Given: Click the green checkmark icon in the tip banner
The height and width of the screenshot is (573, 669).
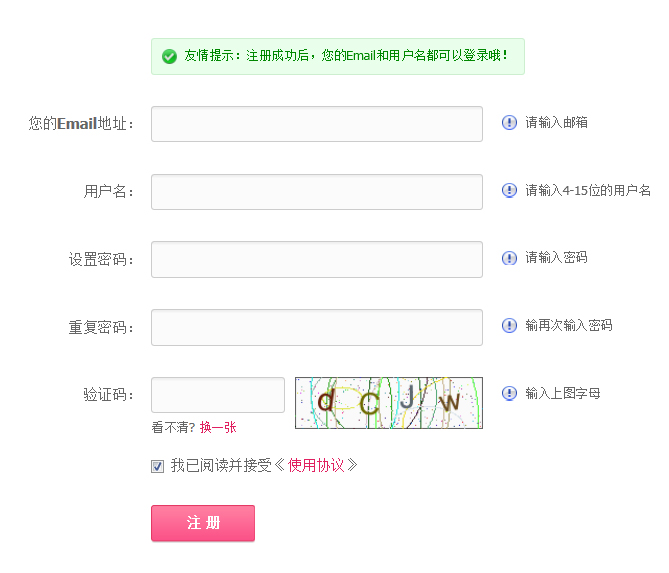Looking at the screenshot, I should [169, 56].
